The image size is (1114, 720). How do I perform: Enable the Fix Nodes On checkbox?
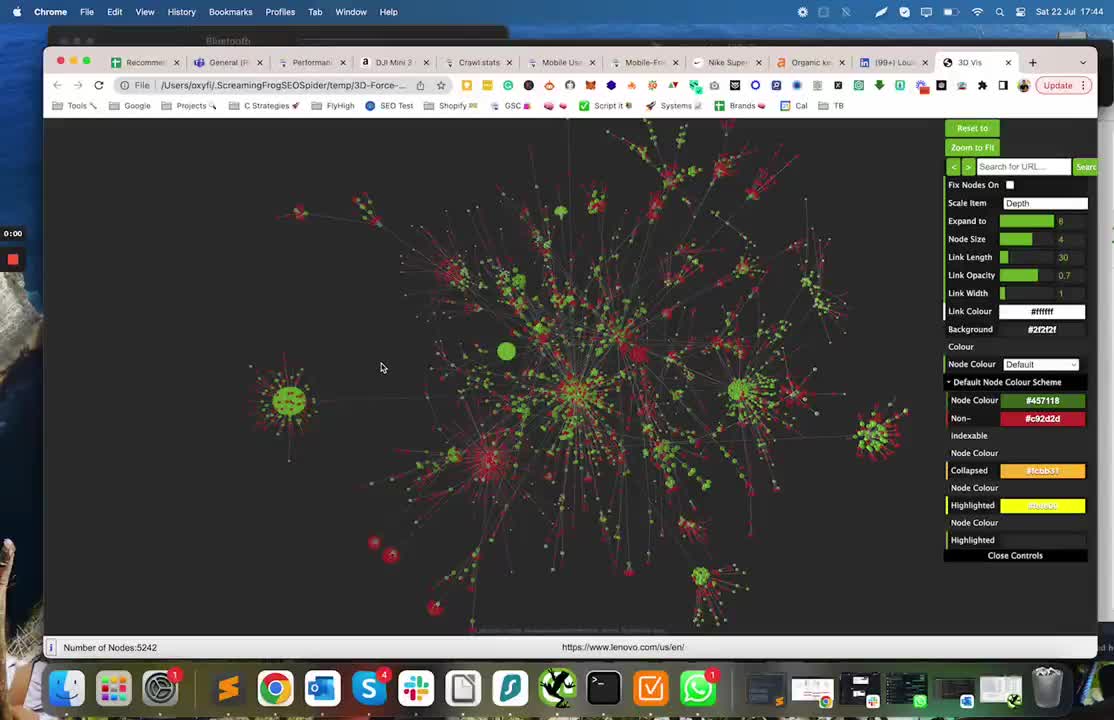tap(1010, 185)
